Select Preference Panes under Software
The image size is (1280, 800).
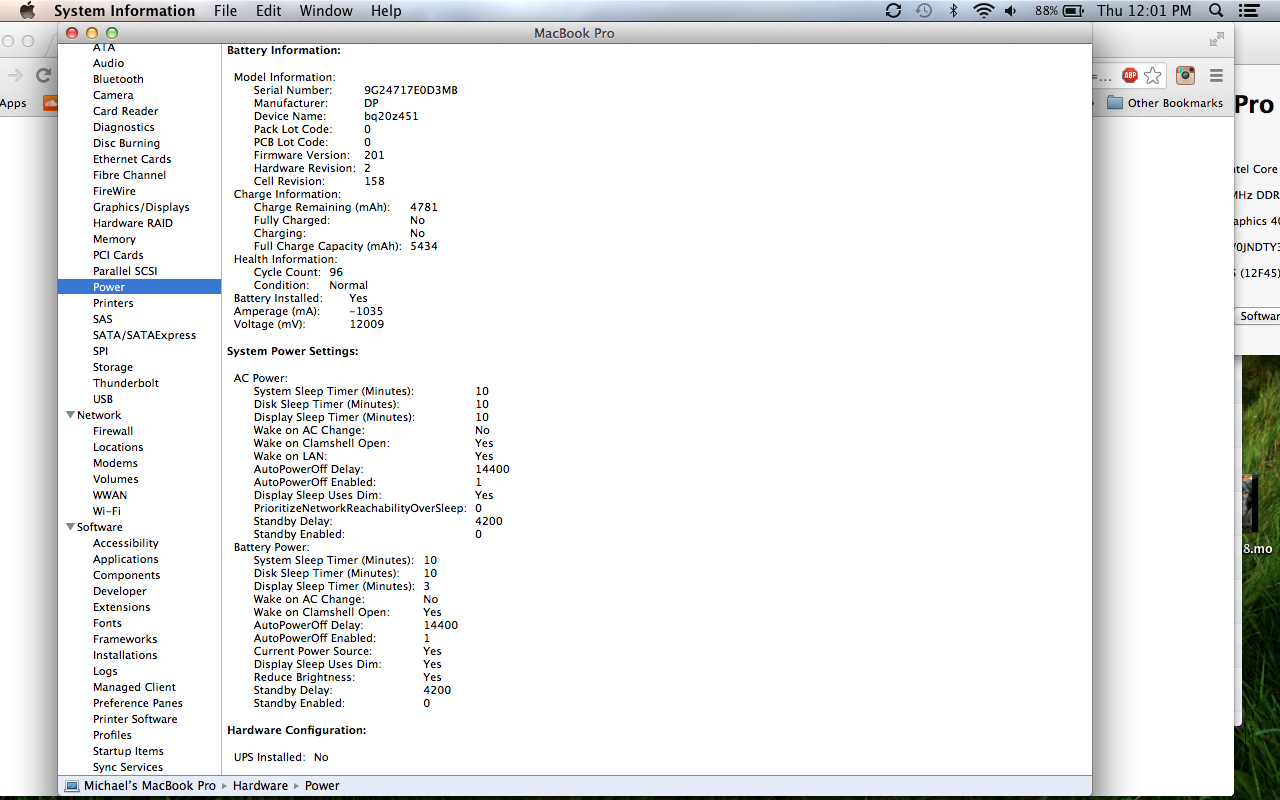pos(139,703)
